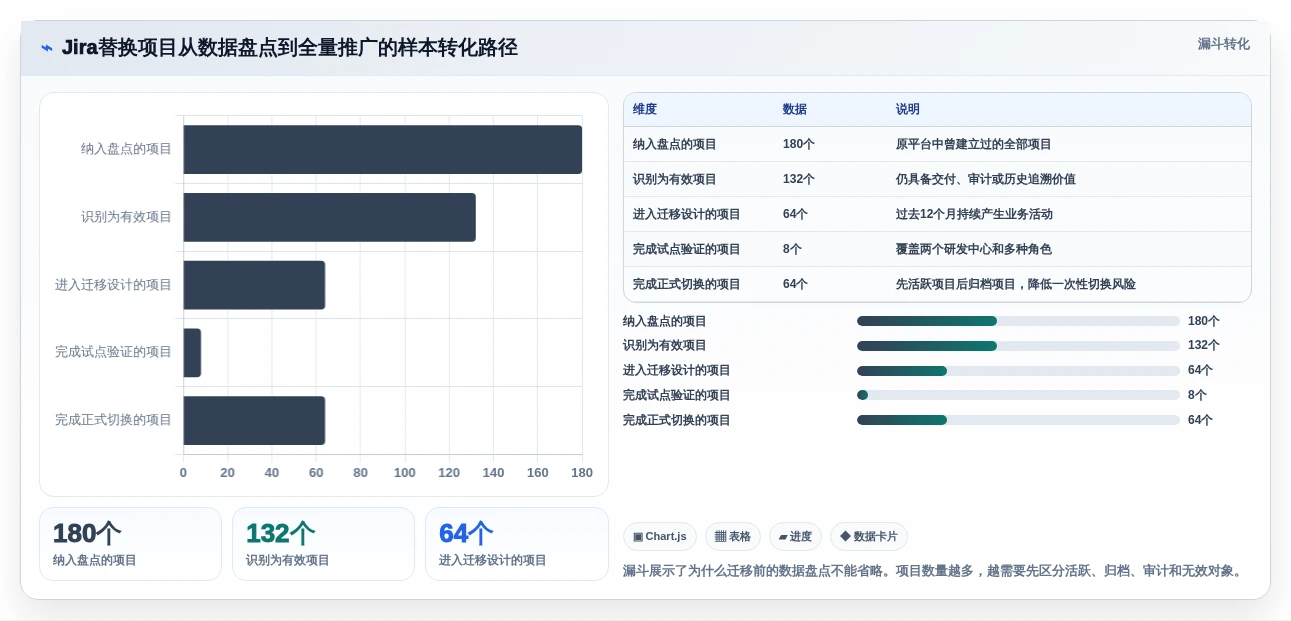Image resolution: width=1291 pixels, height=621 pixels.
Task: Click table cell 仍具备交付、审计或历史追溯价值
Action: coord(986,179)
